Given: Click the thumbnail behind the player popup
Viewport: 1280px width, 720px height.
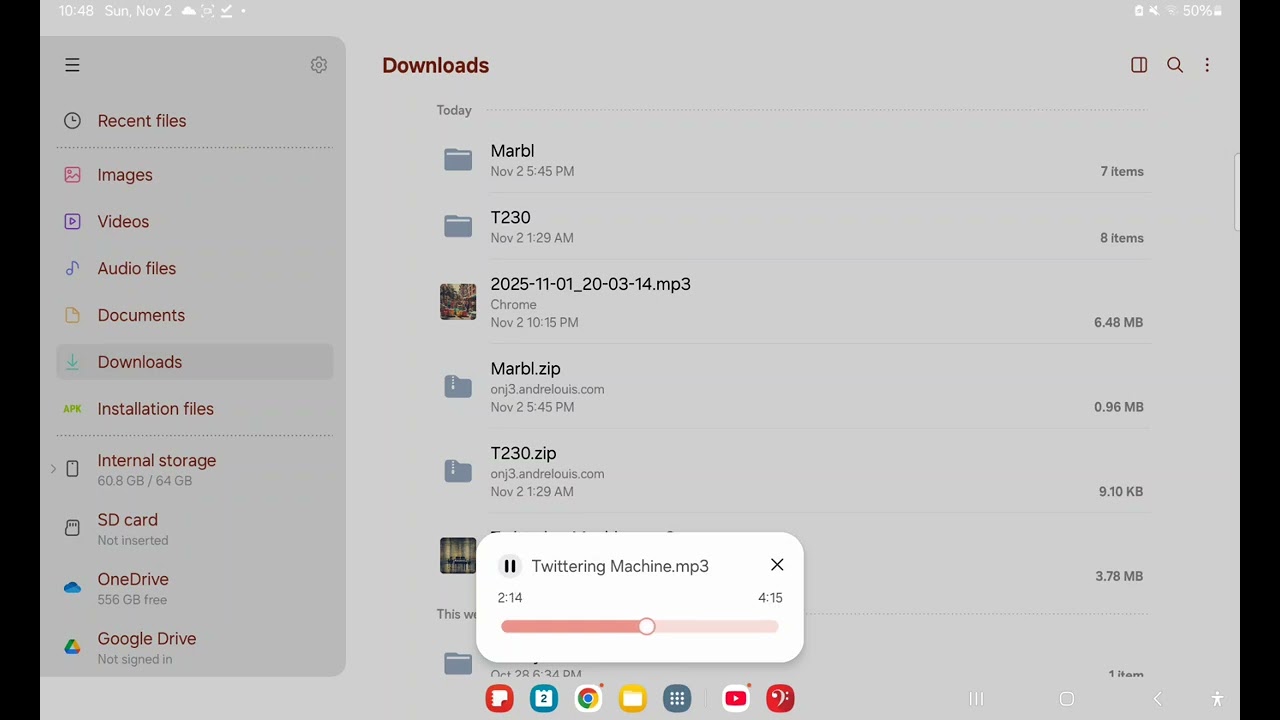Looking at the screenshot, I should click(458, 556).
